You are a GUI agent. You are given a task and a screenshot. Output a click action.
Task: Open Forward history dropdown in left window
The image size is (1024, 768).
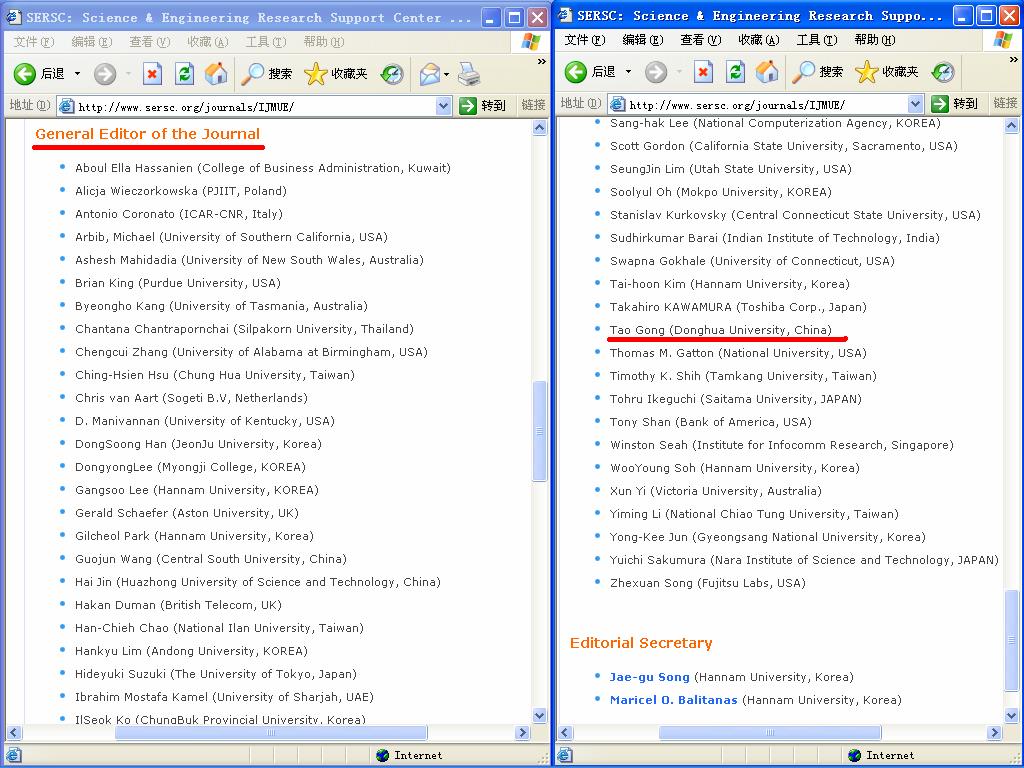[x=128, y=74]
